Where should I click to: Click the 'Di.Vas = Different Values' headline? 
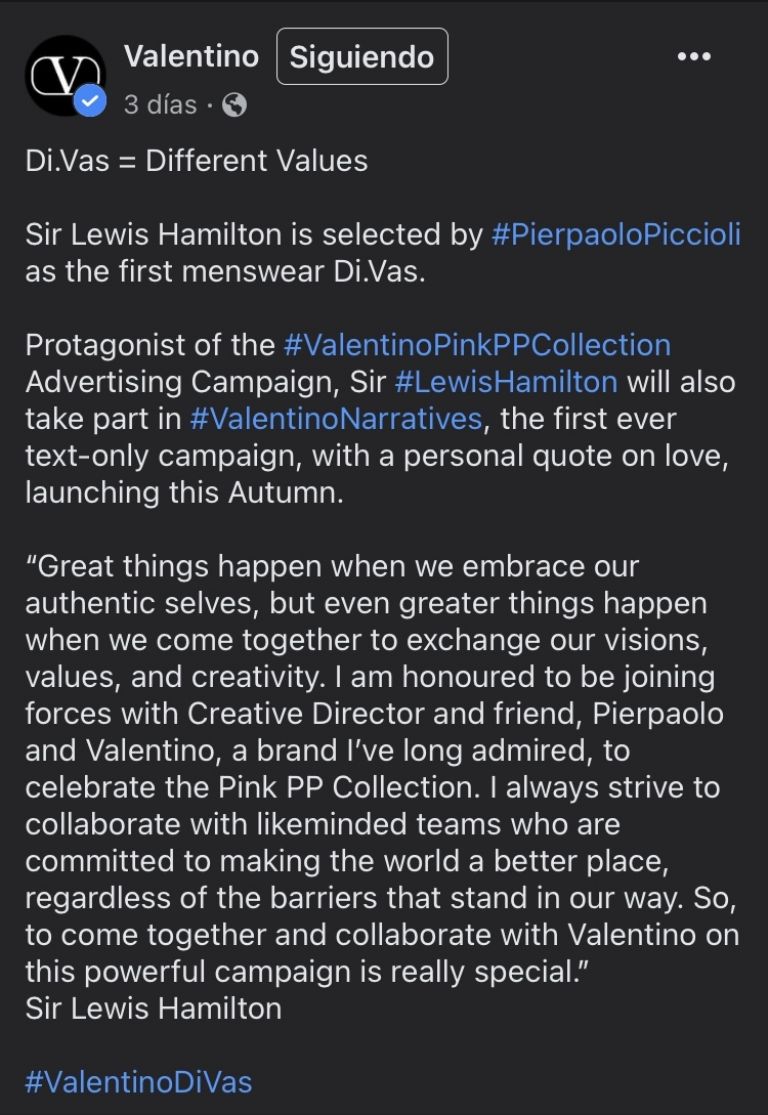pos(196,160)
